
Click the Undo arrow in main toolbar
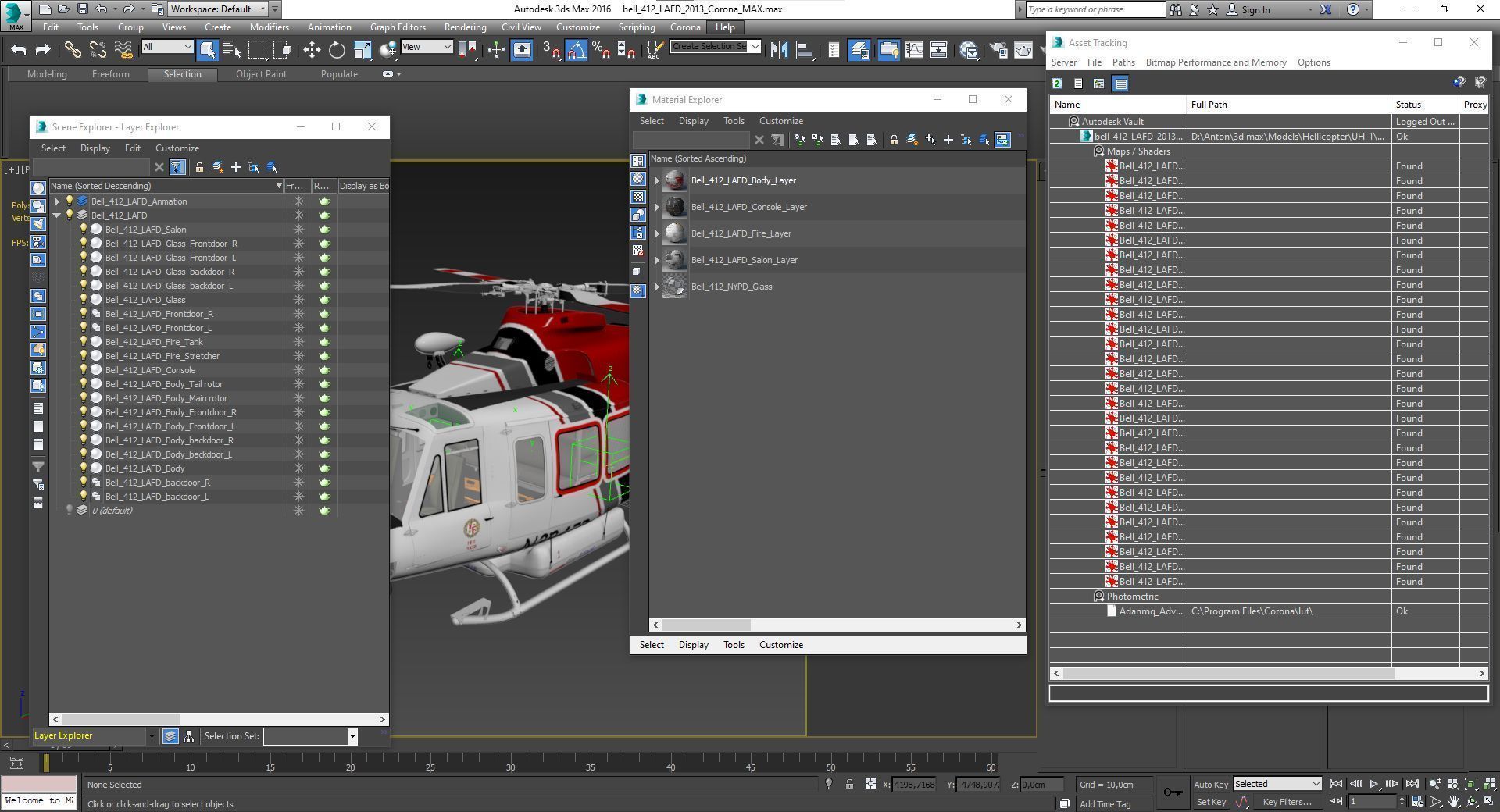click(x=19, y=50)
